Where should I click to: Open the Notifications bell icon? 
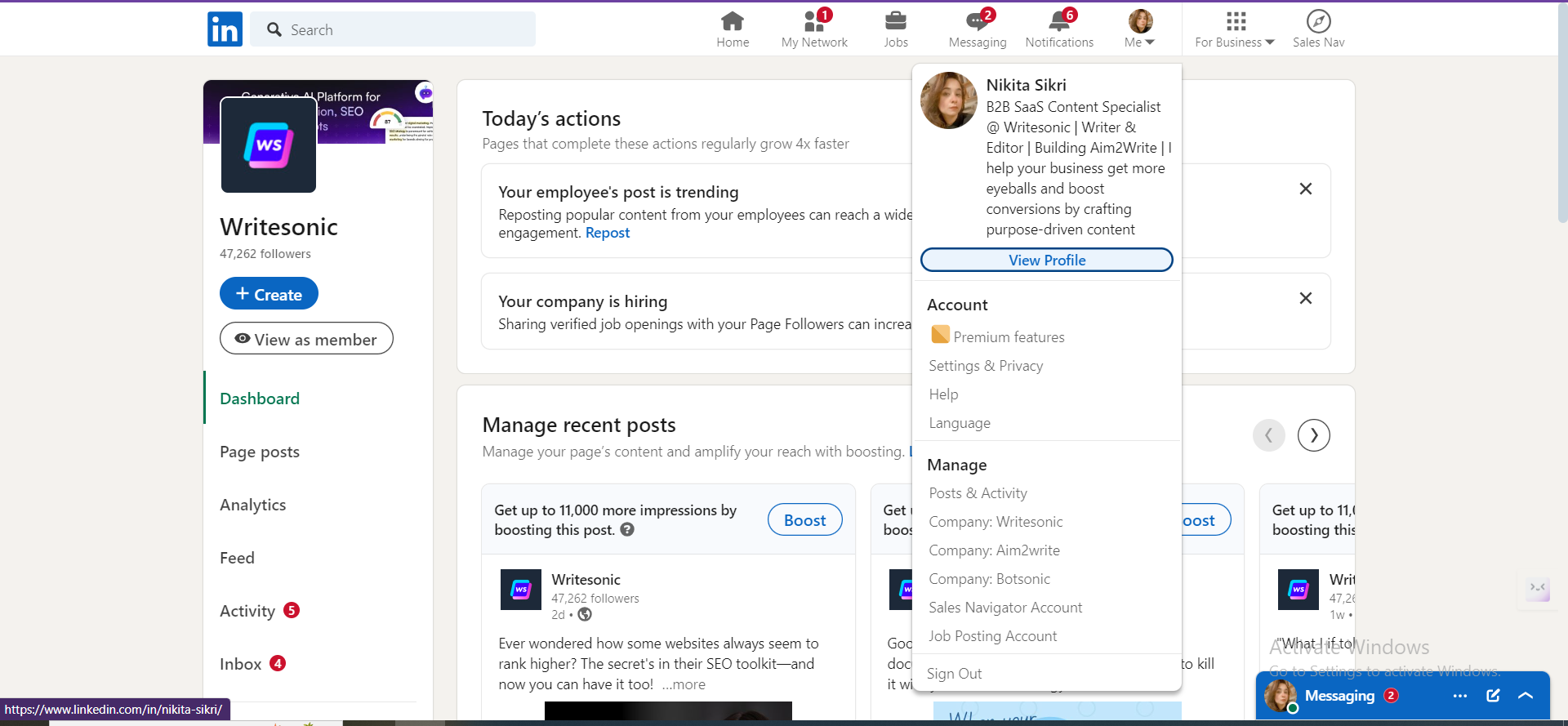pyautogui.click(x=1059, y=20)
